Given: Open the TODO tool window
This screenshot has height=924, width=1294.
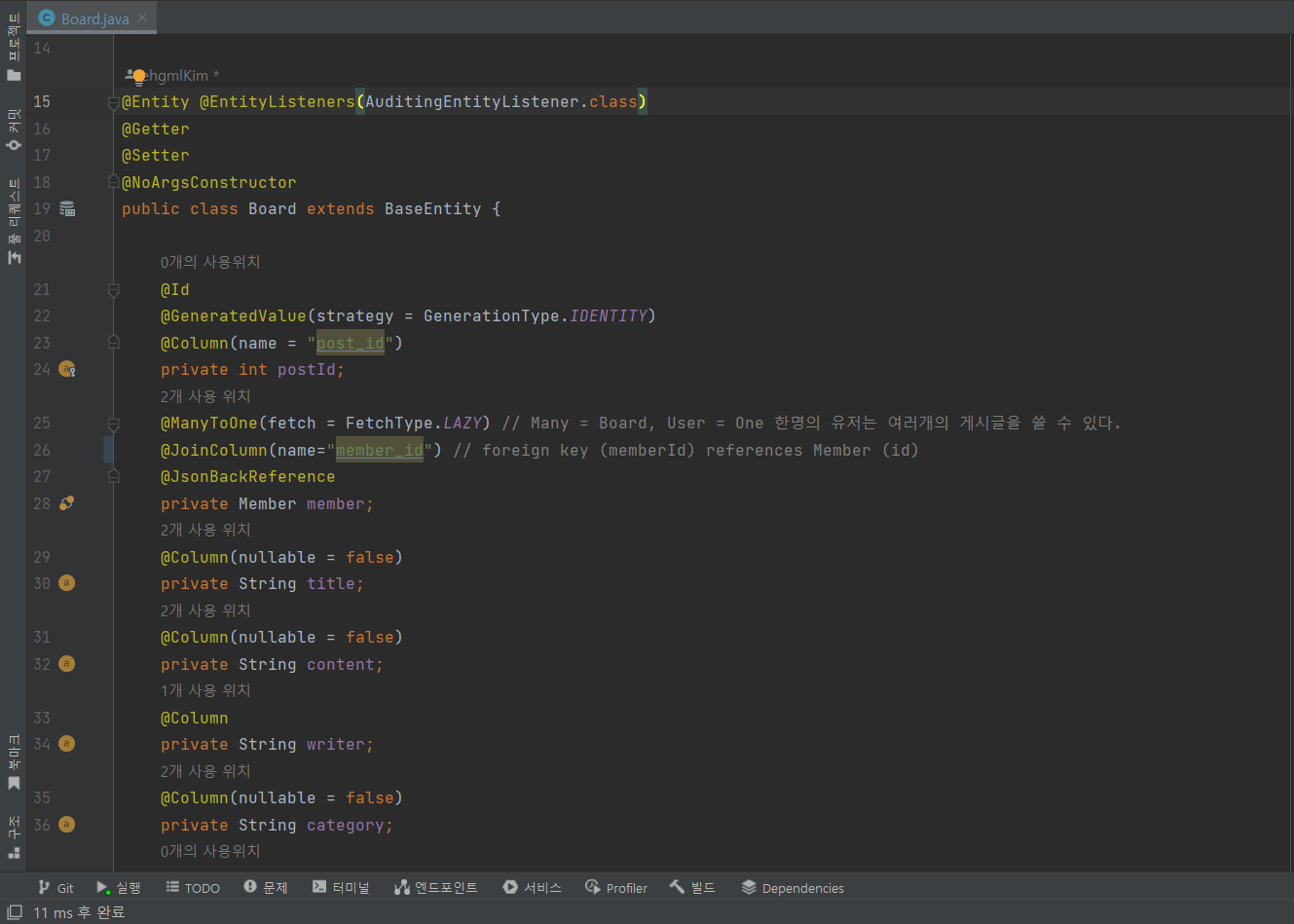Looking at the screenshot, I should 193,888.
